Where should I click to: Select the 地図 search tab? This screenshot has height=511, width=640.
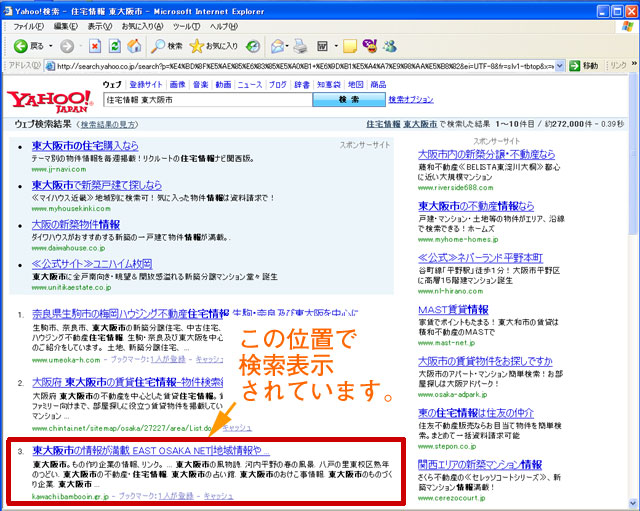point(356,85)
